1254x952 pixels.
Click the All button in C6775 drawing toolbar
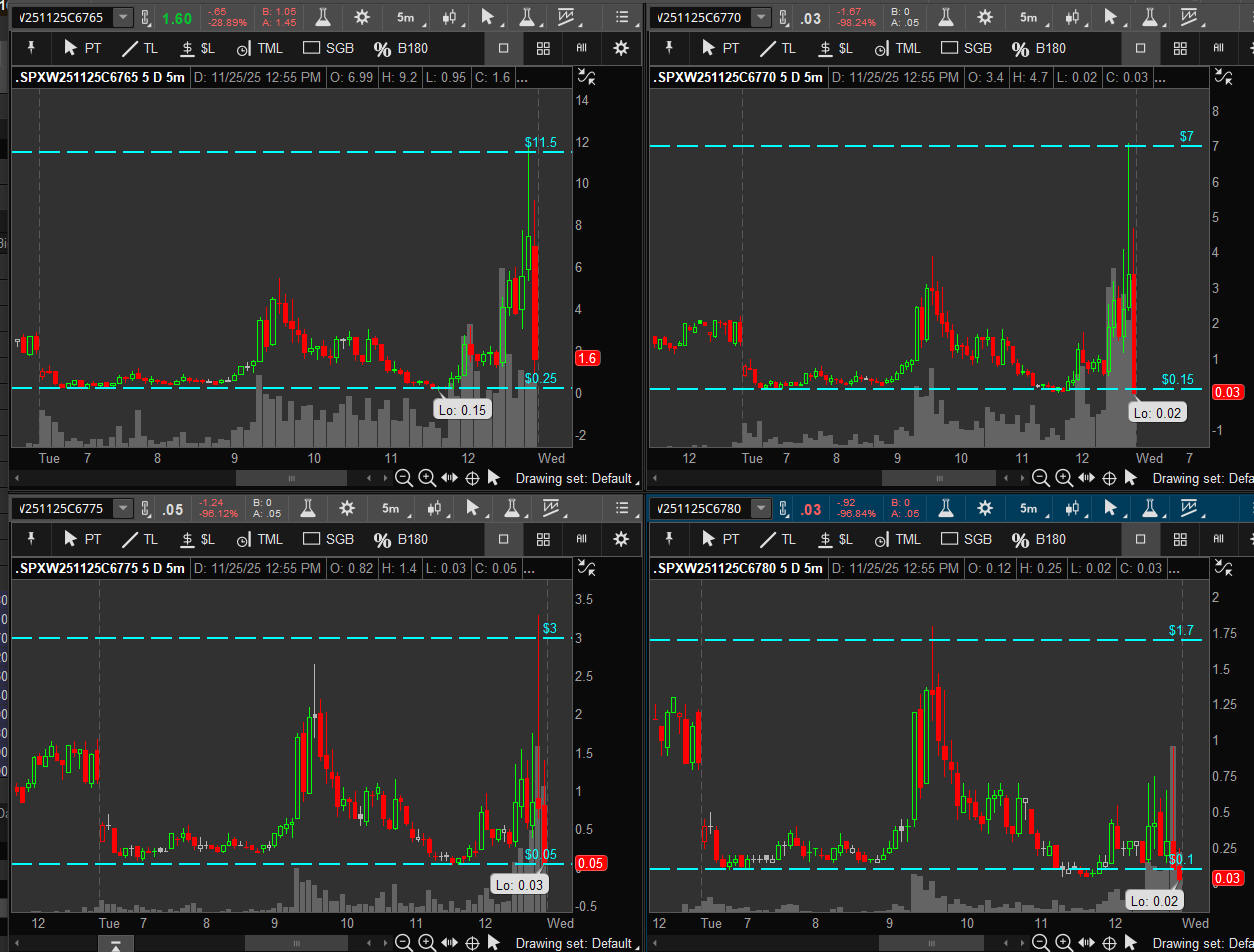pyautogui.click(x=581, y=539)
